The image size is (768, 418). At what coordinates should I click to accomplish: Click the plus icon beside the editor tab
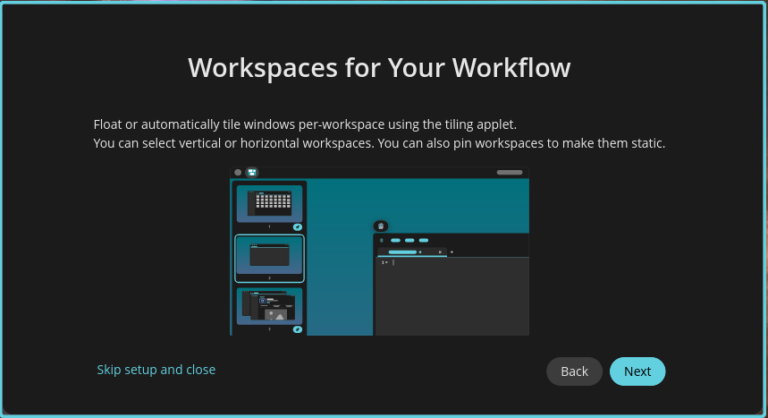point(451,252)
